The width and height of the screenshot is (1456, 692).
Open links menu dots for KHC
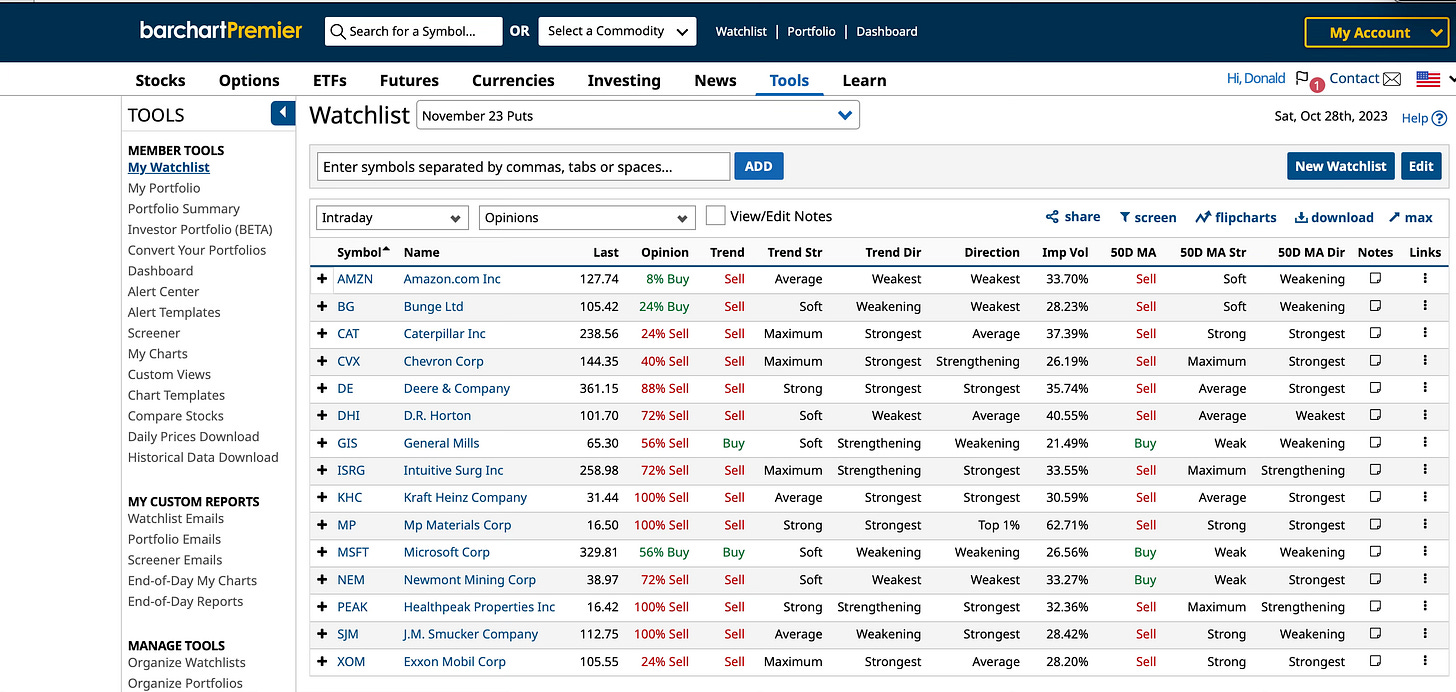(1425, 497)
